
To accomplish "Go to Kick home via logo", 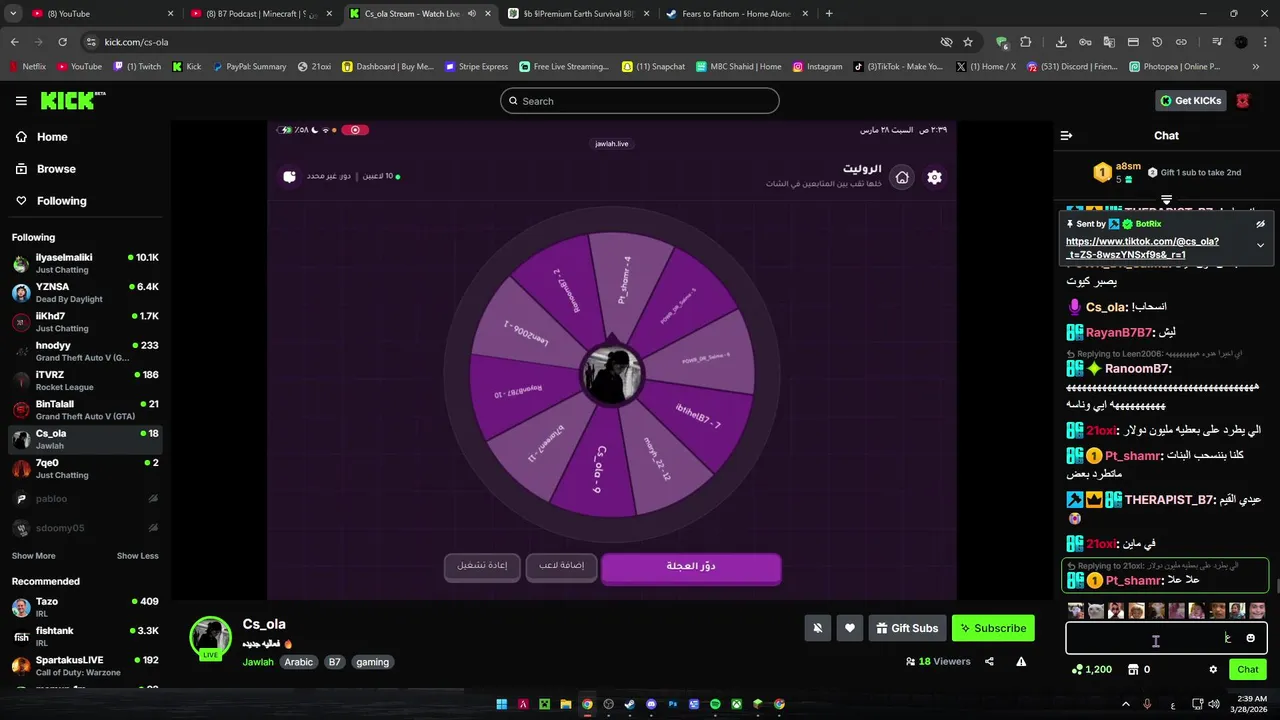I will [72, 100].
